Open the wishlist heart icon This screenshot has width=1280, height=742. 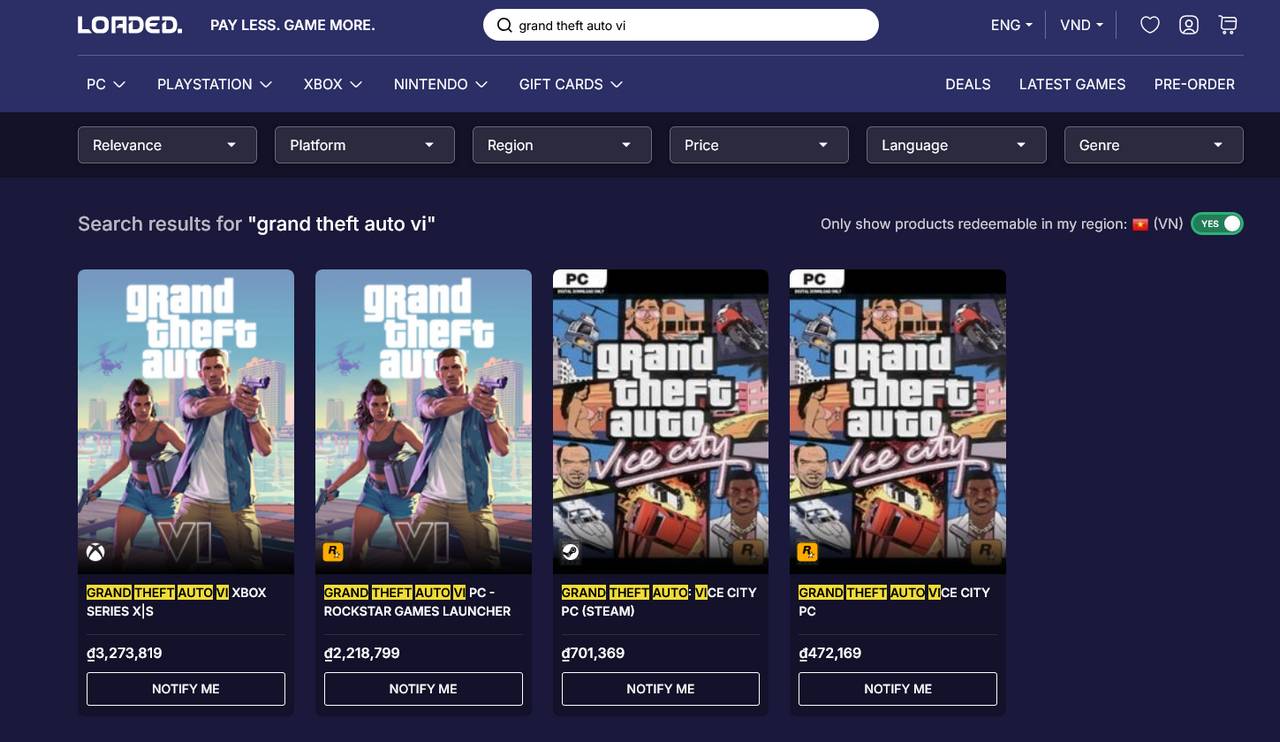[x=1150, y=25]
